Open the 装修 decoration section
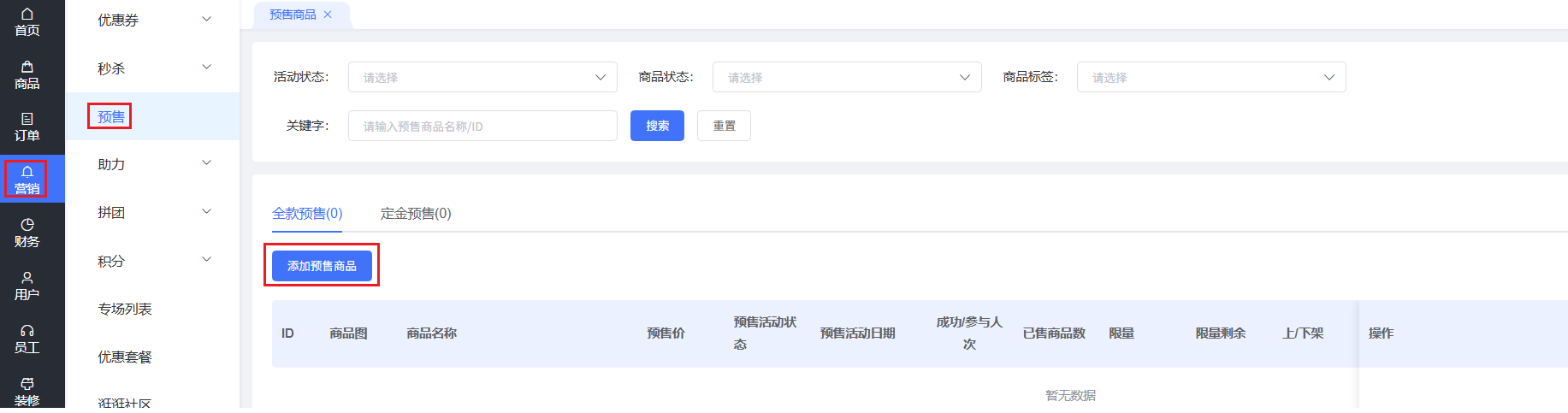The image size is (1568, 413). coord(27,392)
